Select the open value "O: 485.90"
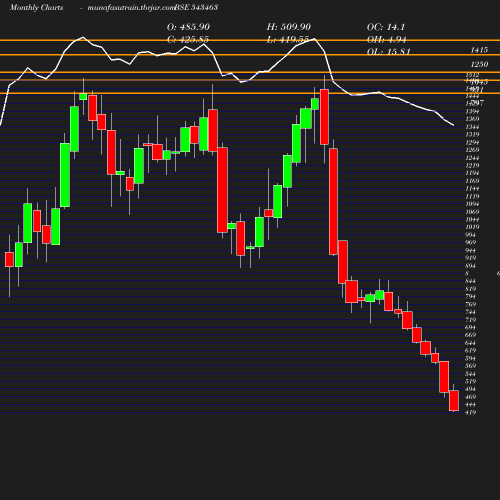The width and height of the screenshot is (500, 500). (x=188, y=27)
